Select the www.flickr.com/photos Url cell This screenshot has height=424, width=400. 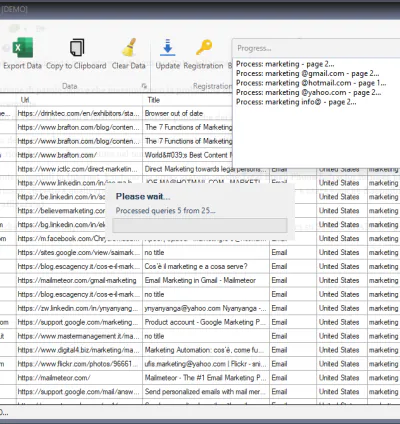tap(79, 364)
